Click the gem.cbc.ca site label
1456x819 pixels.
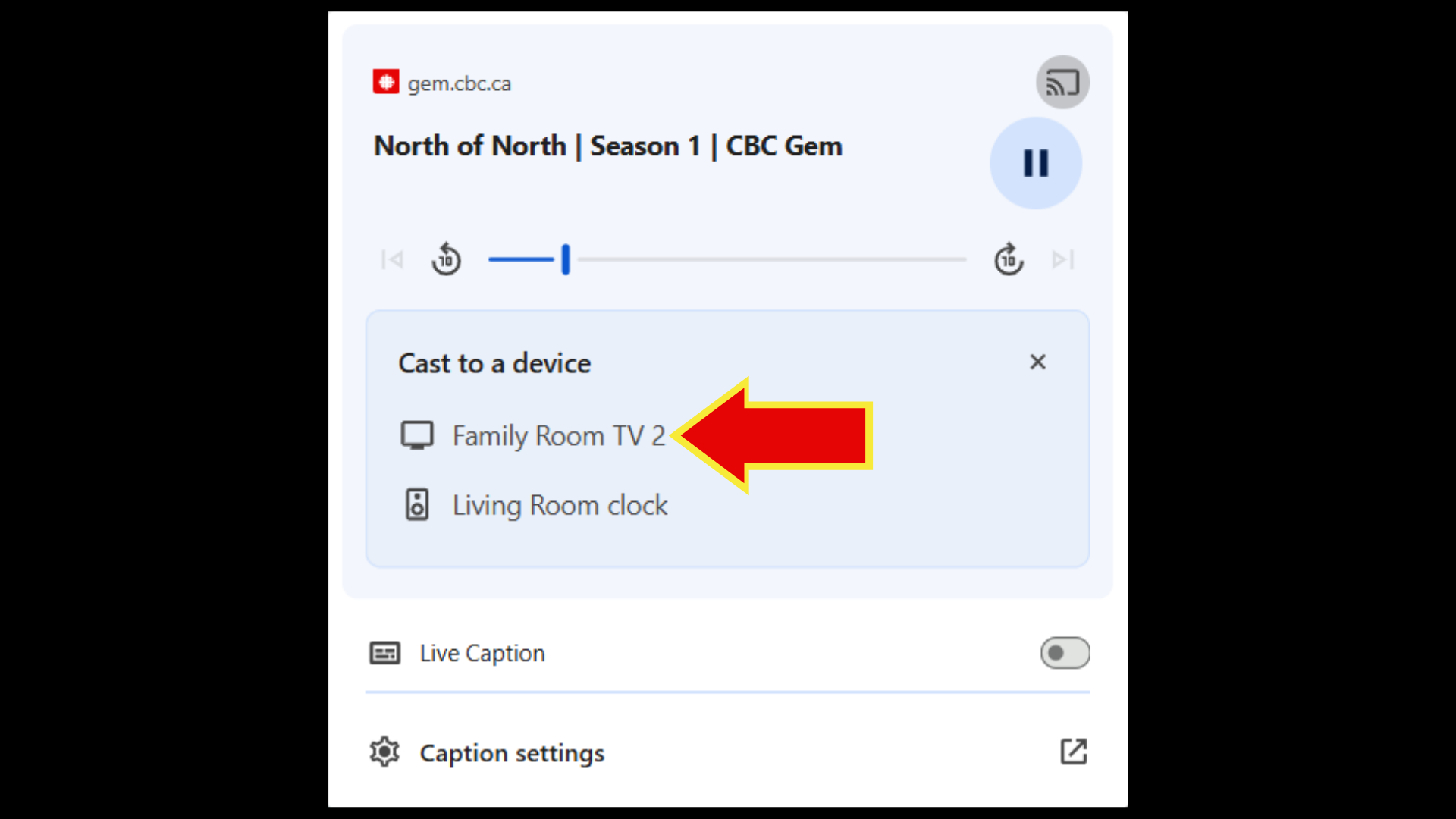(x=459, y=83)
